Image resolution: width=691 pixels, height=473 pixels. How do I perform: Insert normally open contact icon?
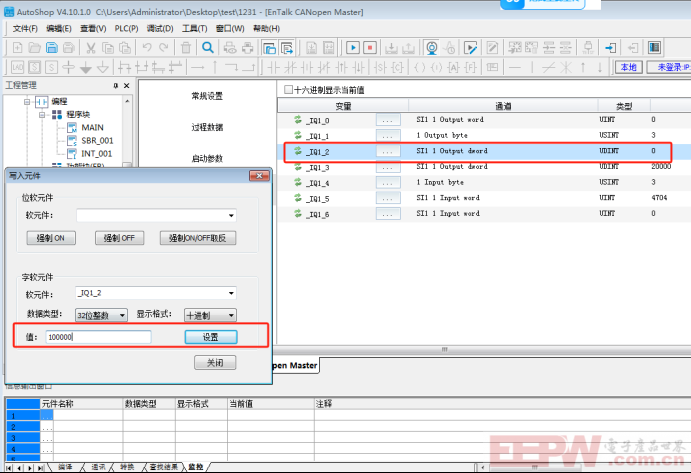click(x=273, y=67)
